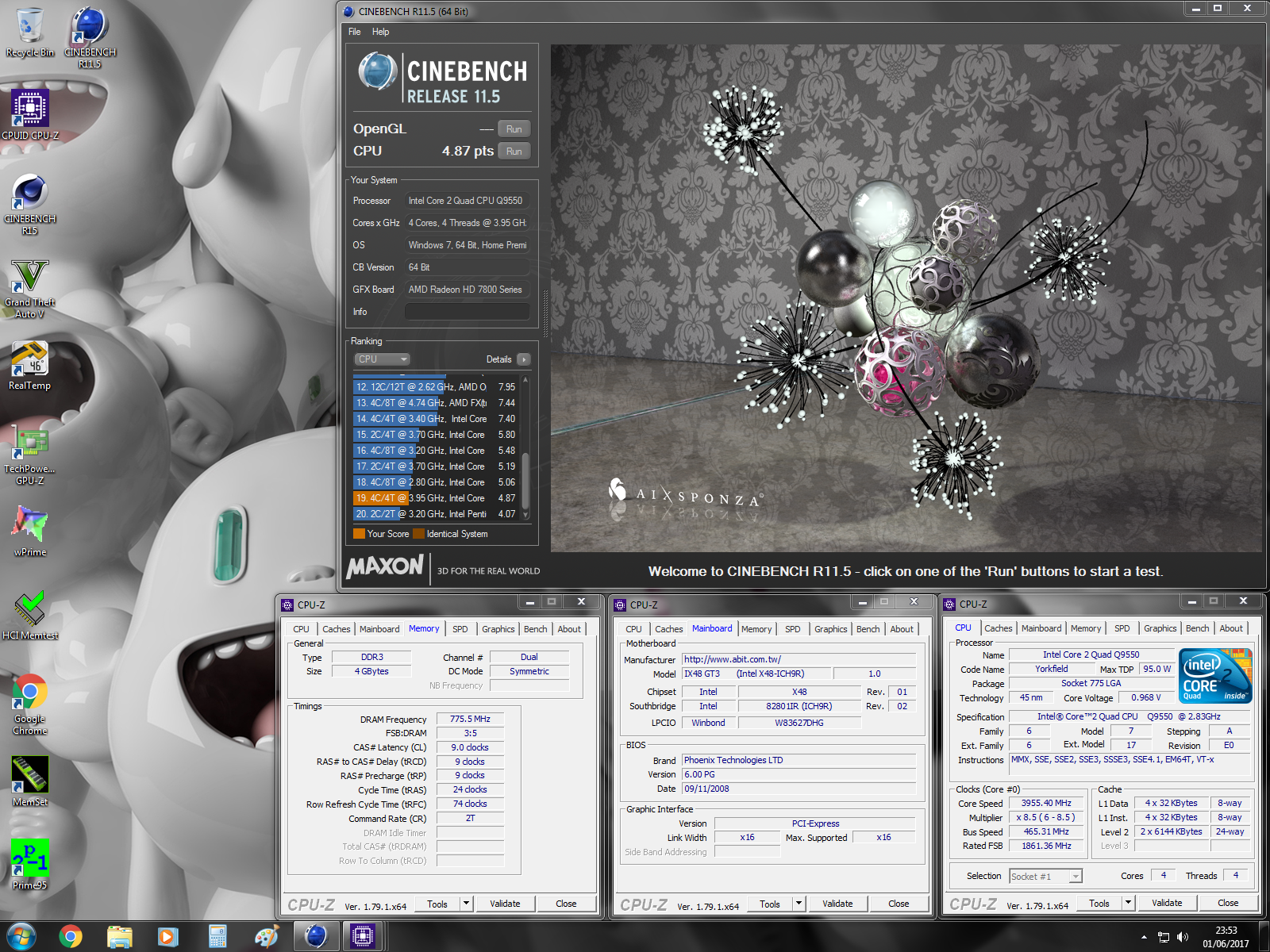This screenshot has width=1270, height=952.
Task: Click Validate in Memory CPU-Z window
Action: pyautogui.click(x=505, y=904)
